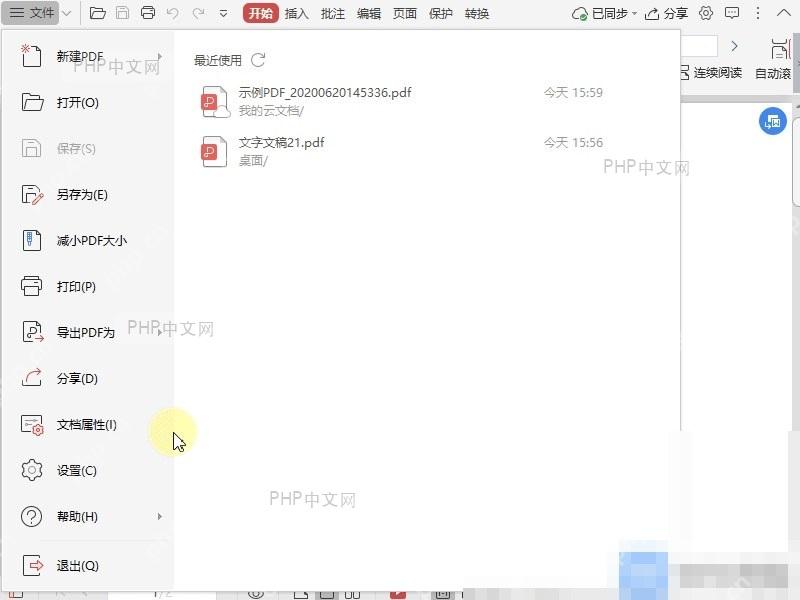Select 退出(Q) to exit

(x=88, y=566)
